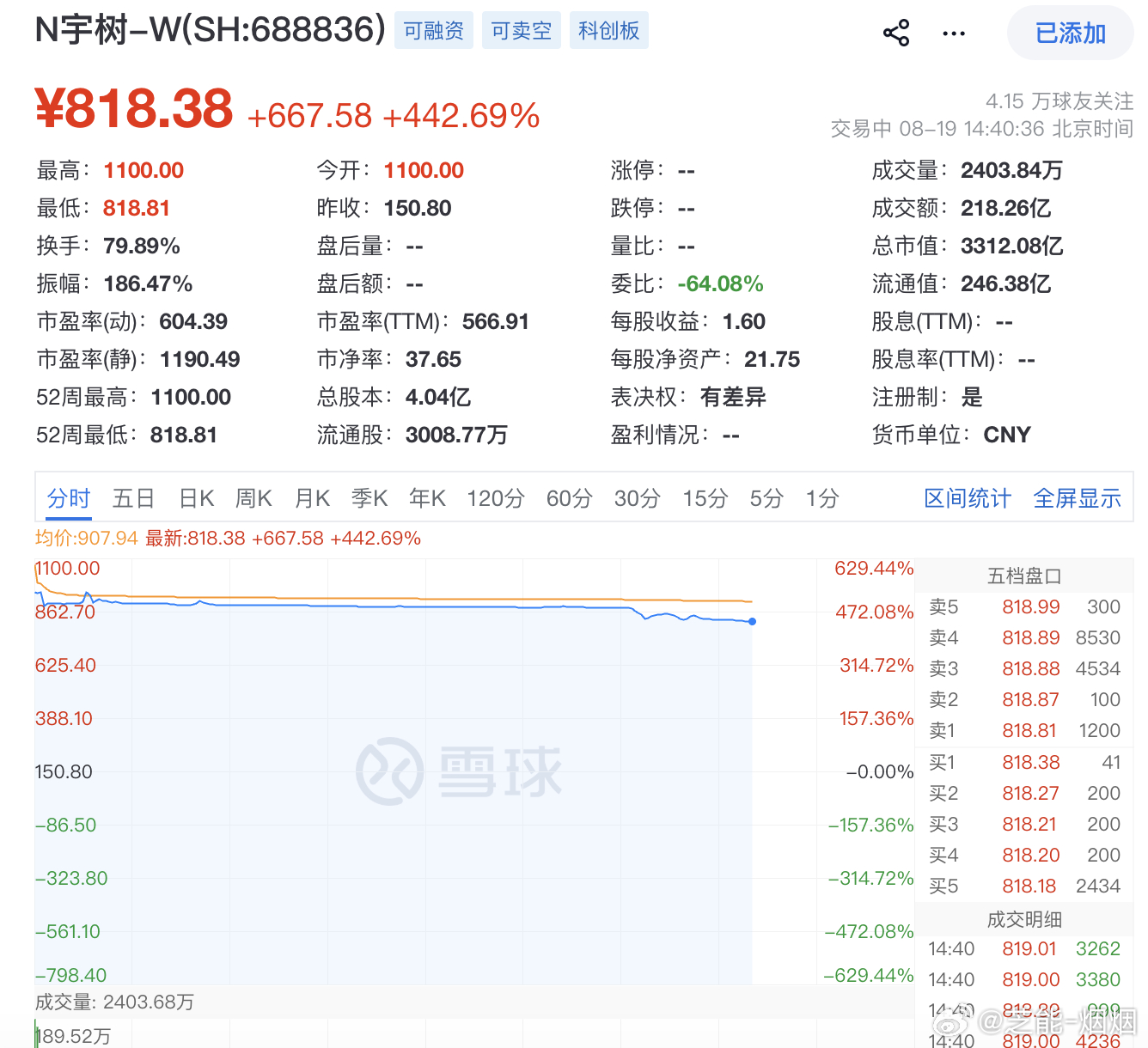Click the 市盈率(TTM) value 566.91
This screenshot has height=1048, width=1148.
496,321
